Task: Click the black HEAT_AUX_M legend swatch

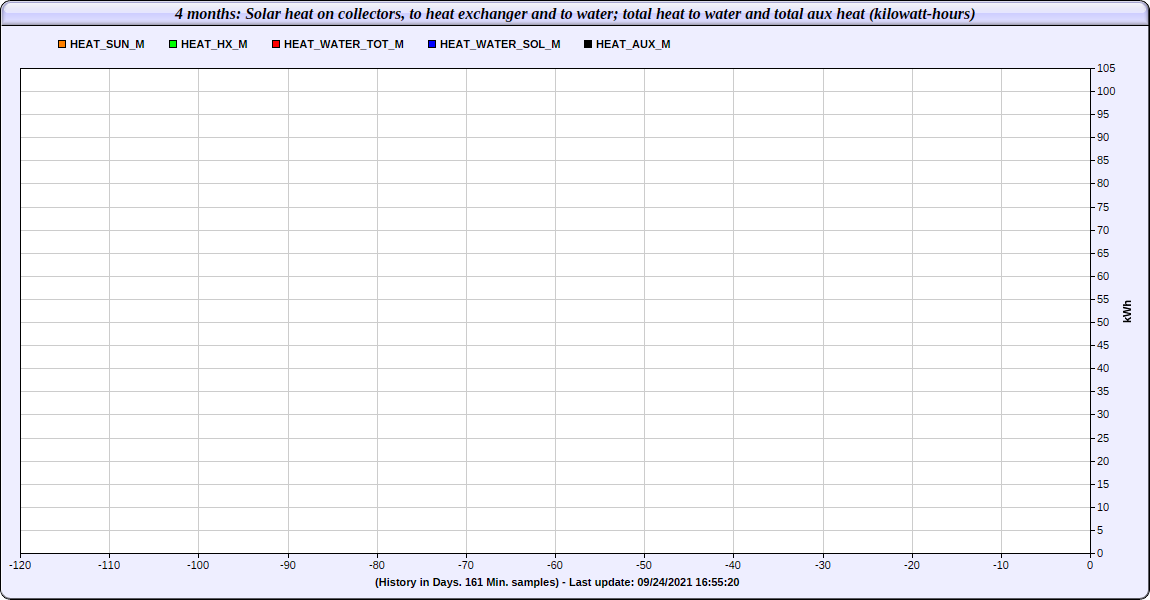Action: (588, 44)
